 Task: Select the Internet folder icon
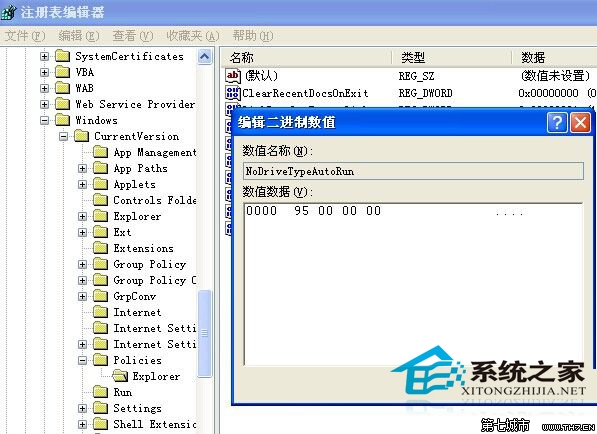[x=101, y=312]
